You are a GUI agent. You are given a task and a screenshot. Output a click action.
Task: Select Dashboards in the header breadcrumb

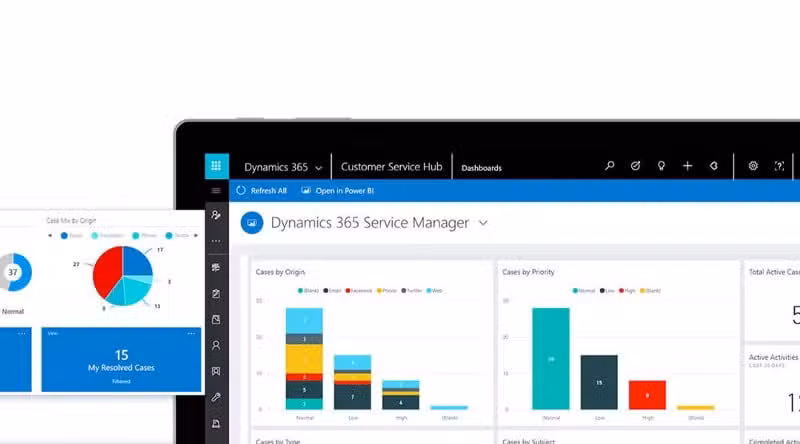481,168
